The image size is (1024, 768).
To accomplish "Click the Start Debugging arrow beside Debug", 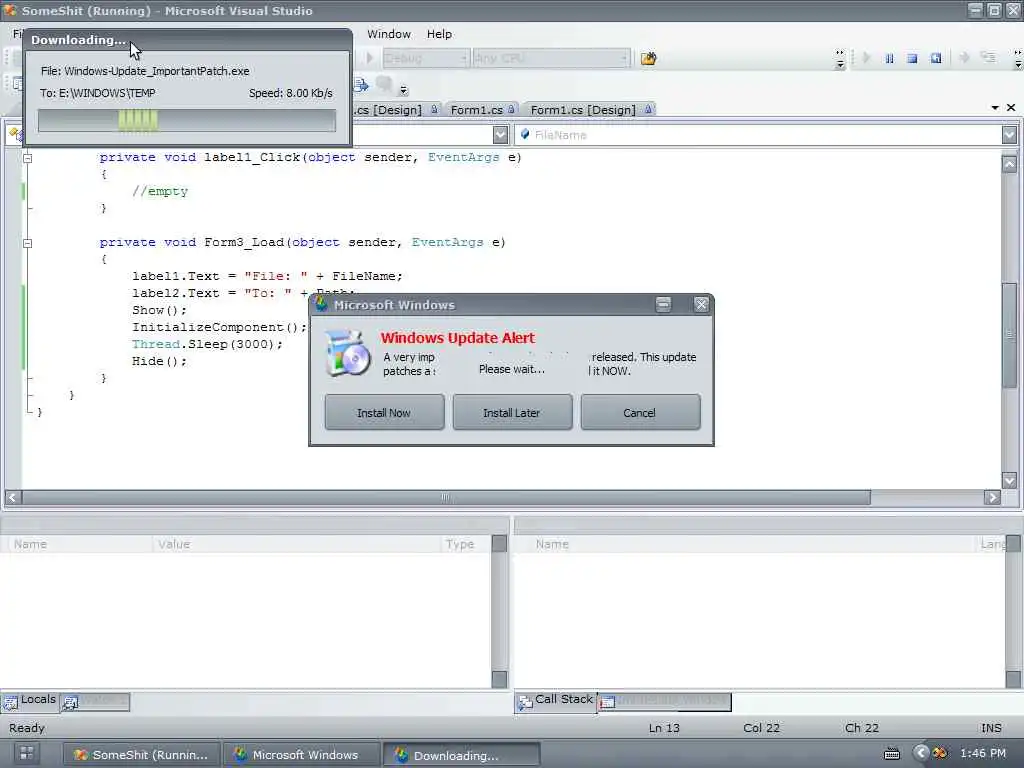I will pos(370,58).
